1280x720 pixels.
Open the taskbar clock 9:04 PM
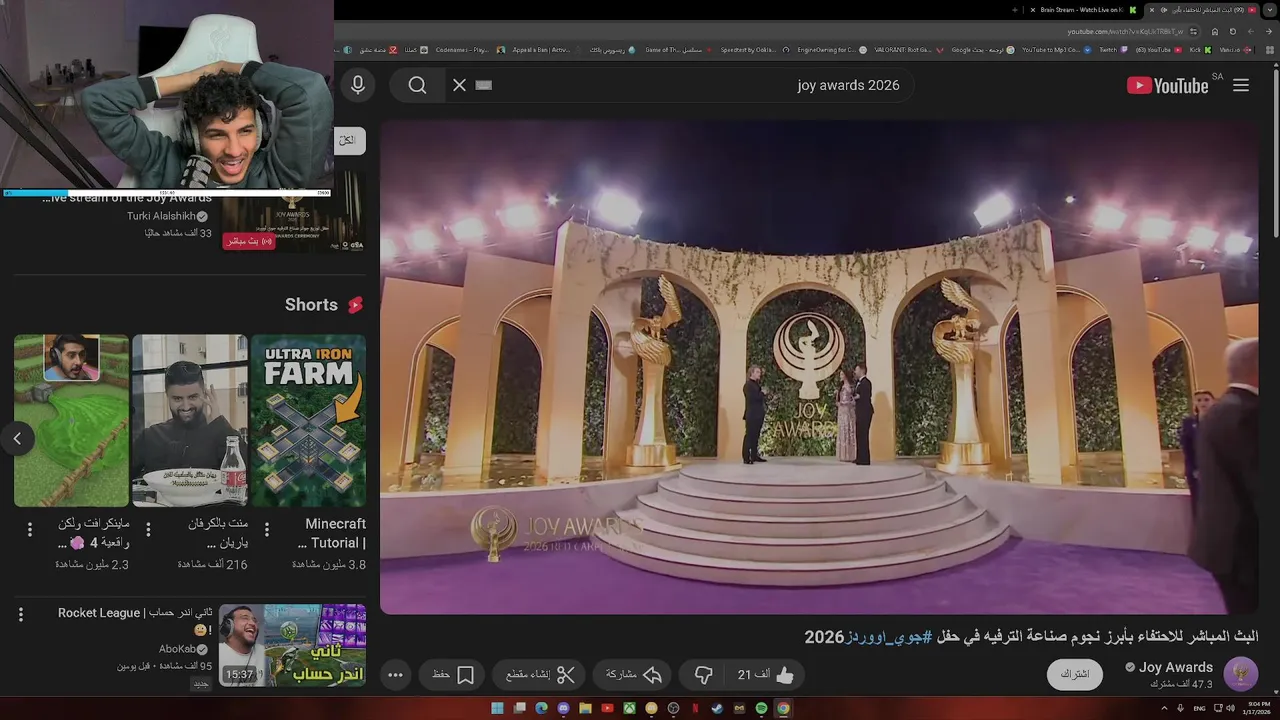point(1256,707)
